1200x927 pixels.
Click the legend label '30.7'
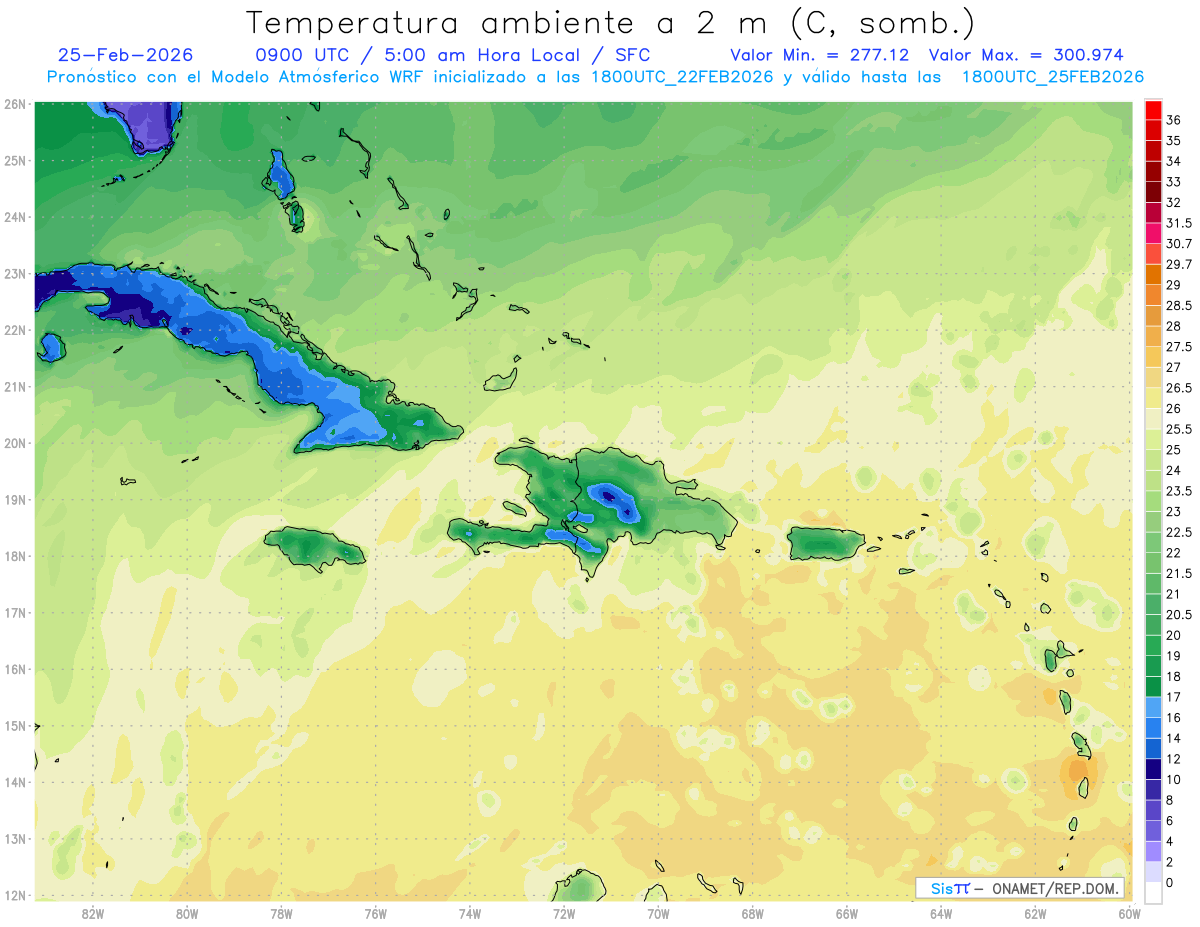click(1179, 244)
